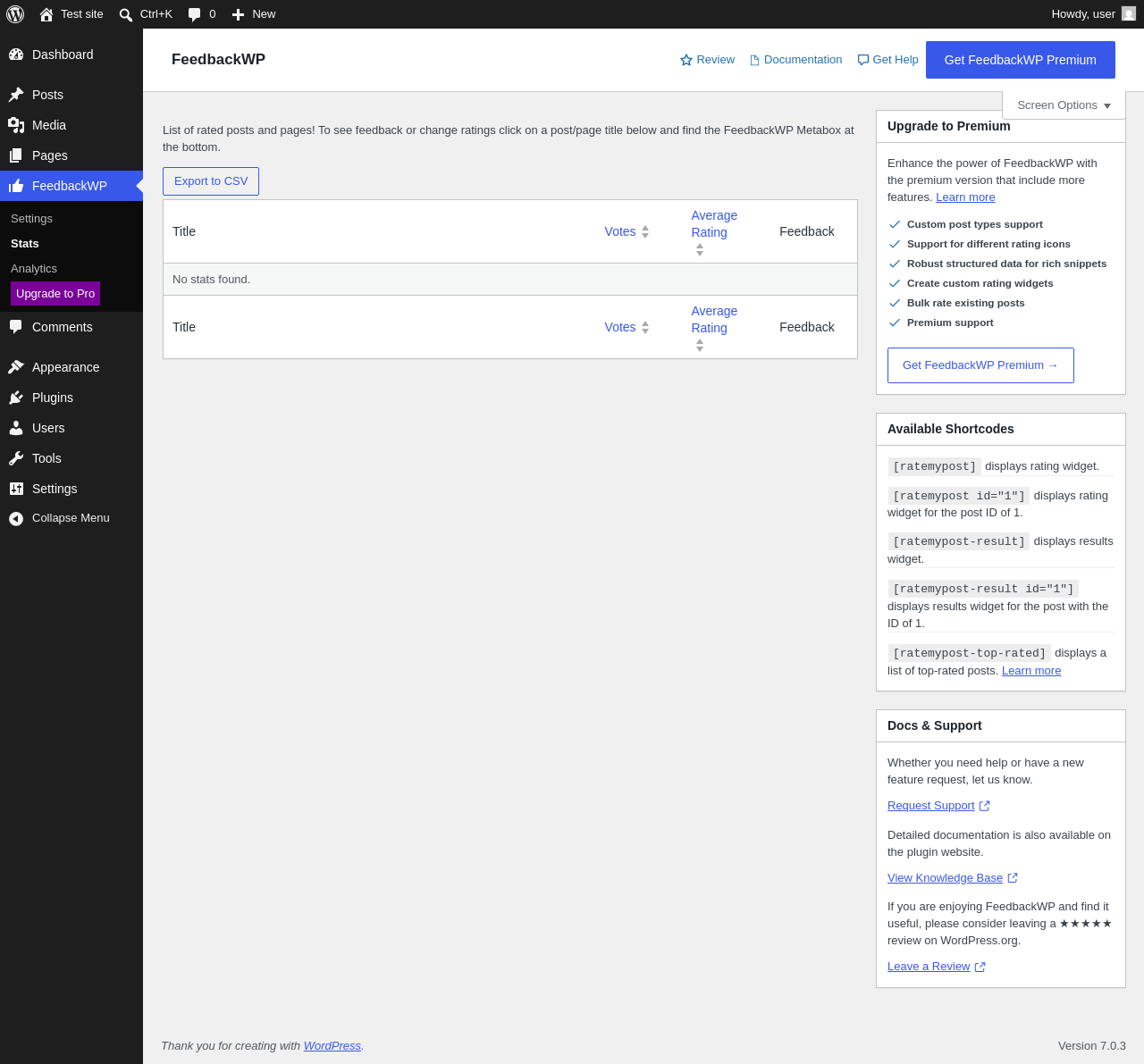The image size is (1144, 1064).
Task: Click the blue Get FeedbackWP Premium header button
Action: click(1021, 60)
